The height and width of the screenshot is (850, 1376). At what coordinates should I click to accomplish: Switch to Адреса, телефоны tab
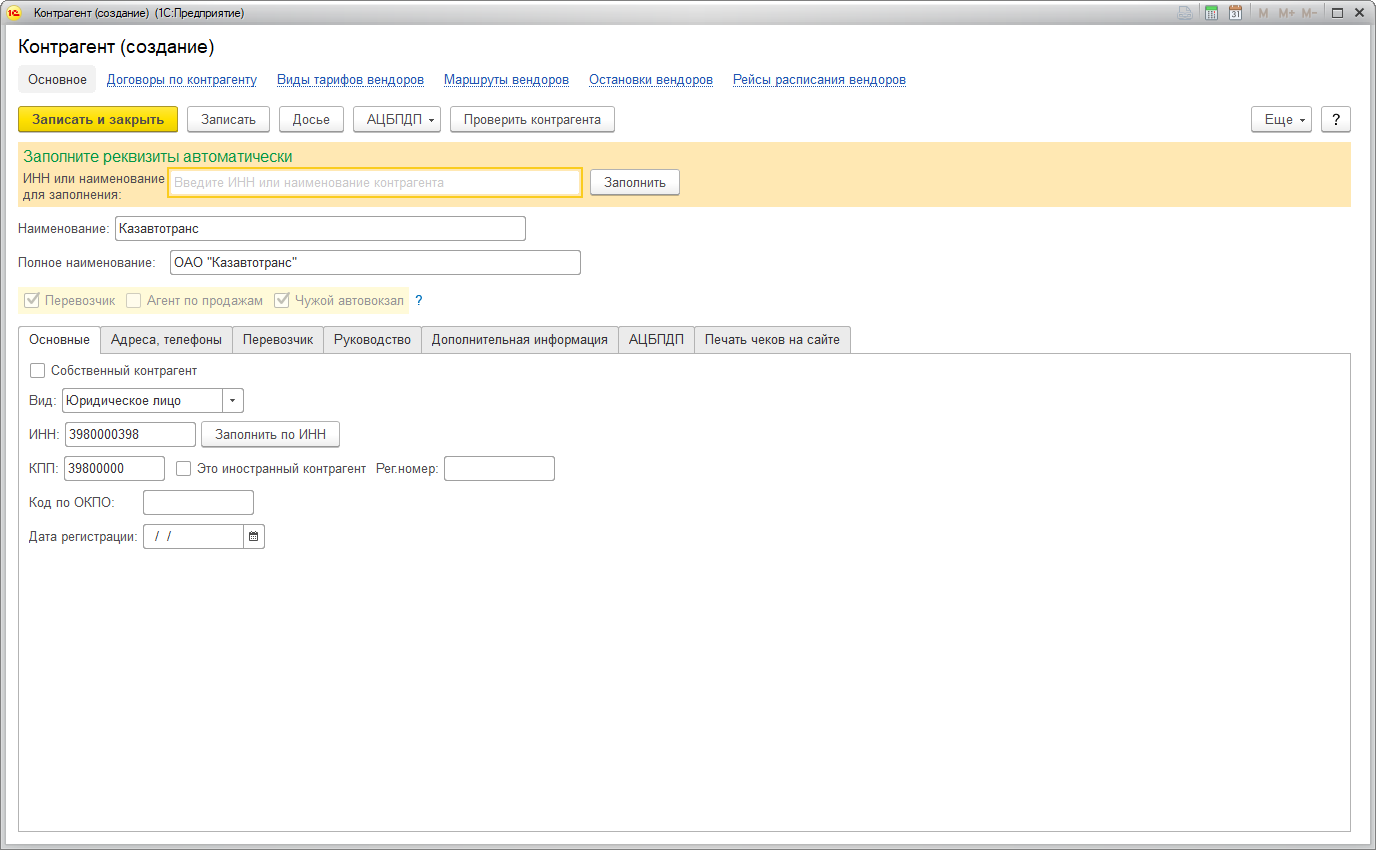click(x=166, y=340)
